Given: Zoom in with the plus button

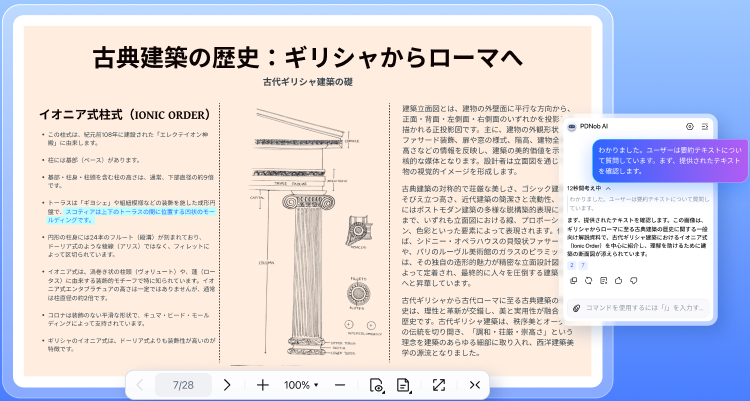Looking at the screenshot, I should (263, 385).
